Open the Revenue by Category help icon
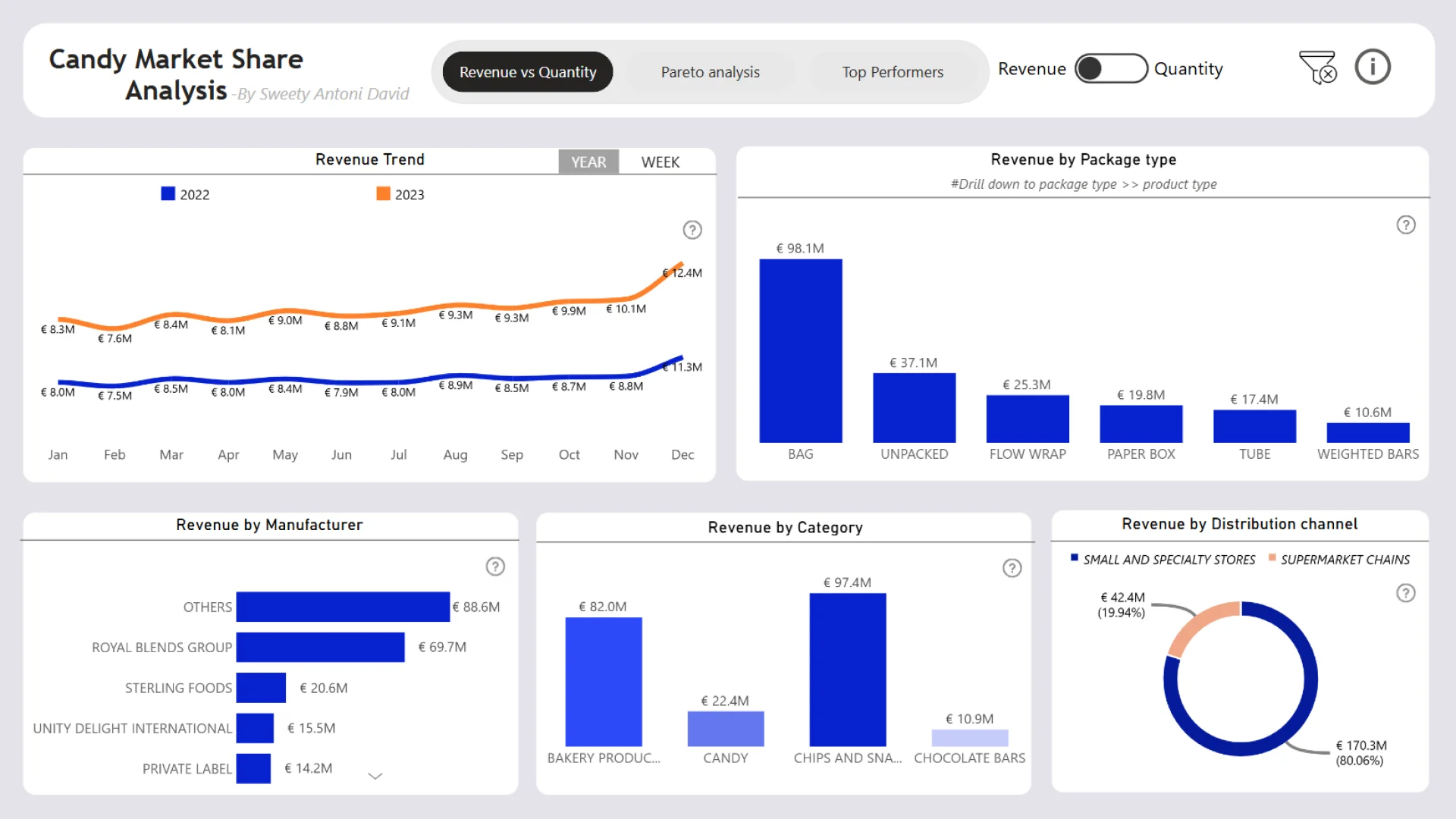 coord(1012,568)
